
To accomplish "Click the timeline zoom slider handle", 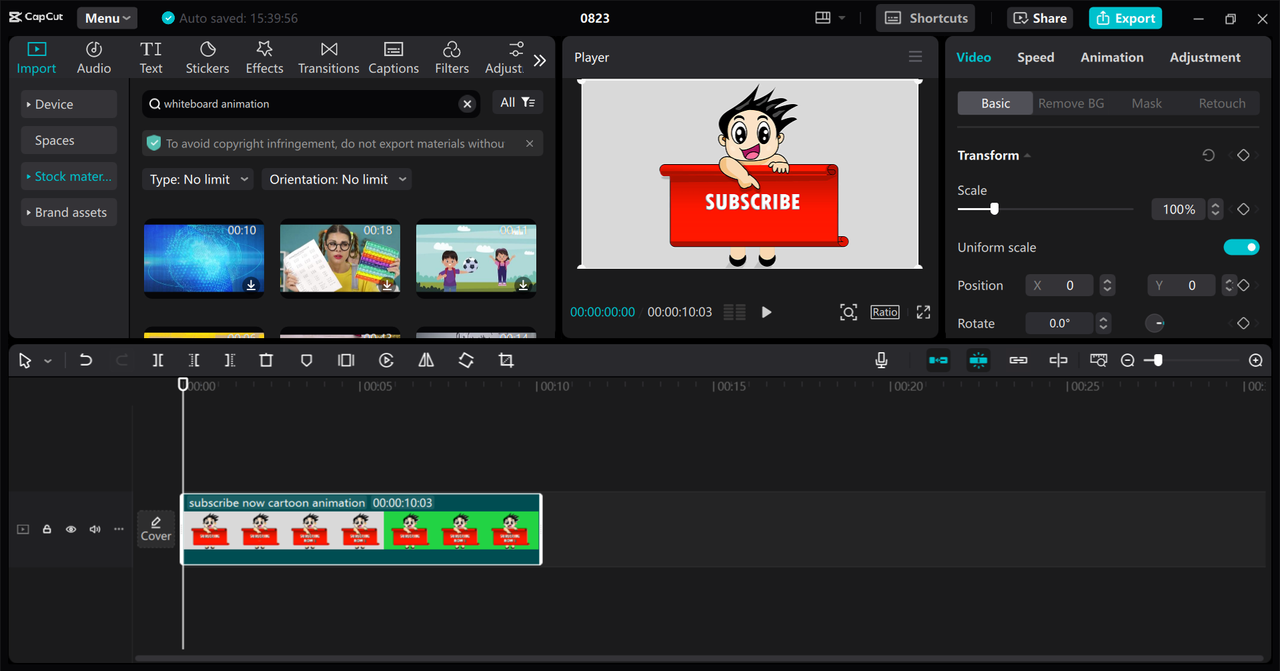I will coord(1158,360).
